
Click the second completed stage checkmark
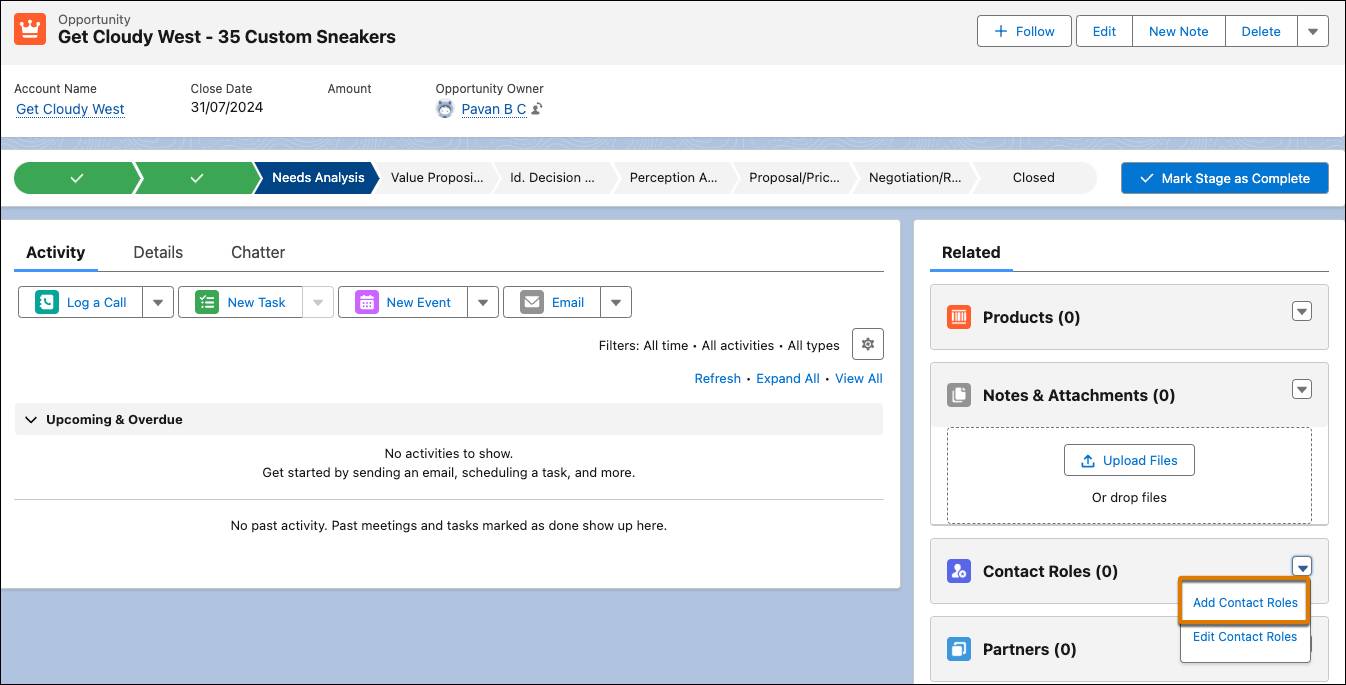point(197,178)
